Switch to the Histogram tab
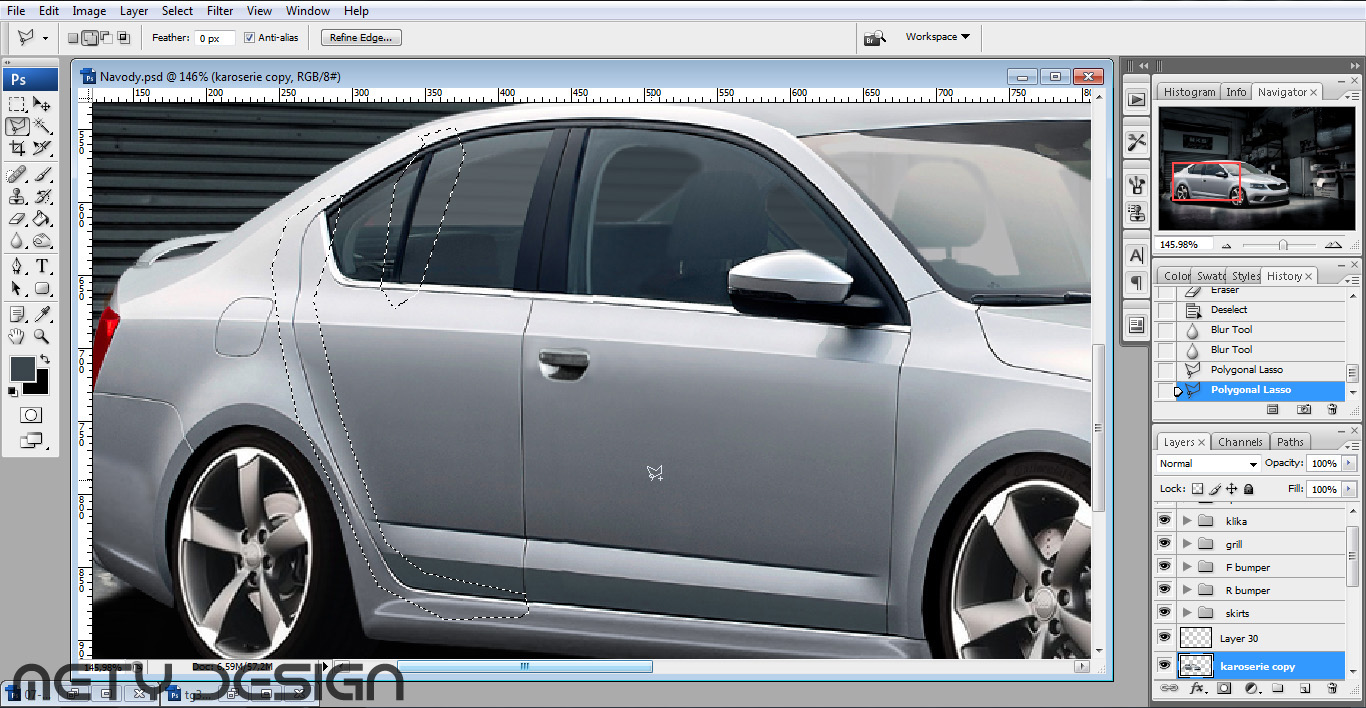 click(x=1189, y=92)
